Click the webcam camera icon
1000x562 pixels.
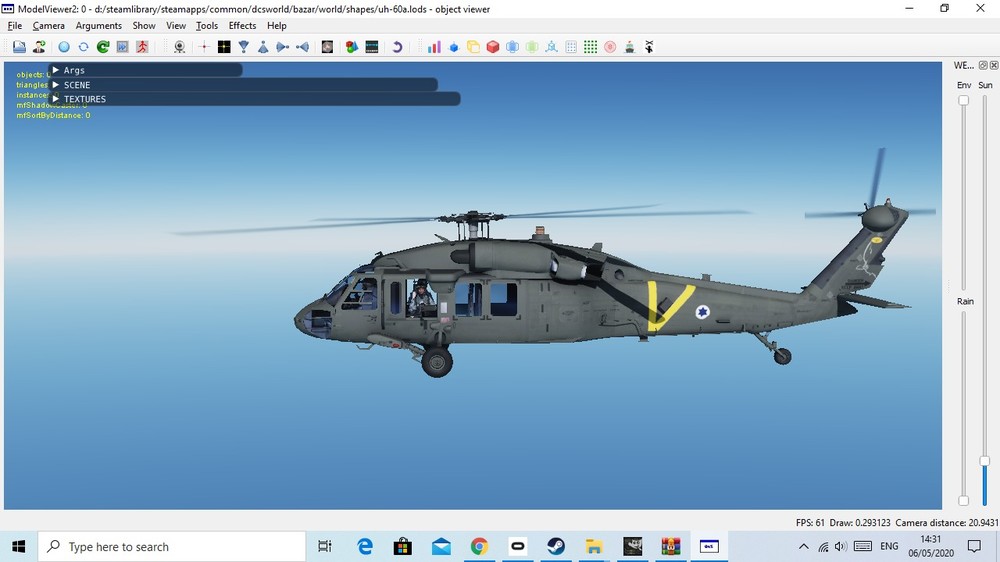coord(180,47)
